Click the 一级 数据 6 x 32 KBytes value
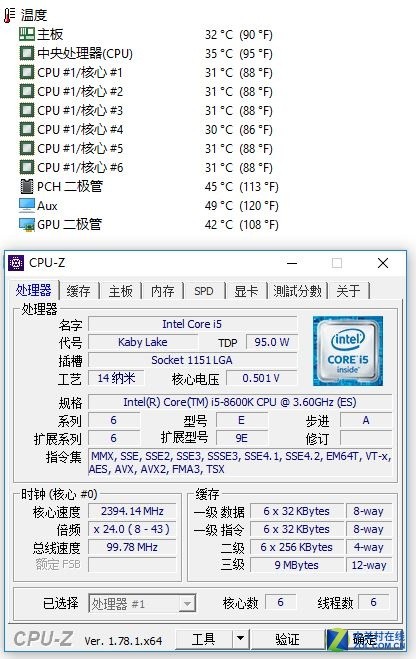Screen dimensions: 416x659 [x=297, y=511]
